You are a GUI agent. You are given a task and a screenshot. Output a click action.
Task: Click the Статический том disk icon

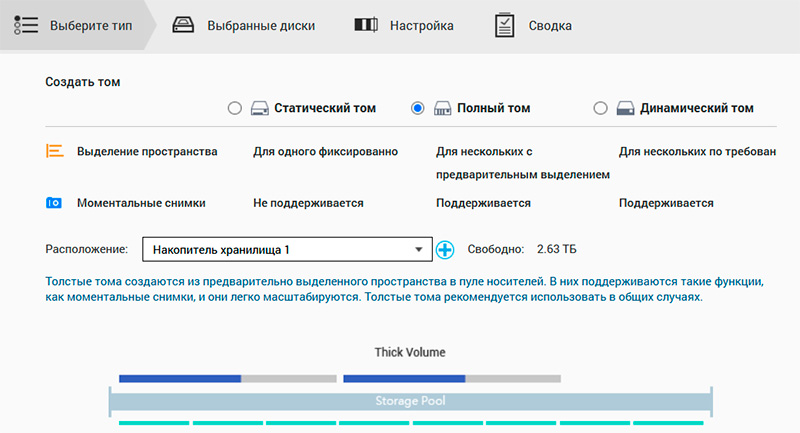click(x=260, y=109)
